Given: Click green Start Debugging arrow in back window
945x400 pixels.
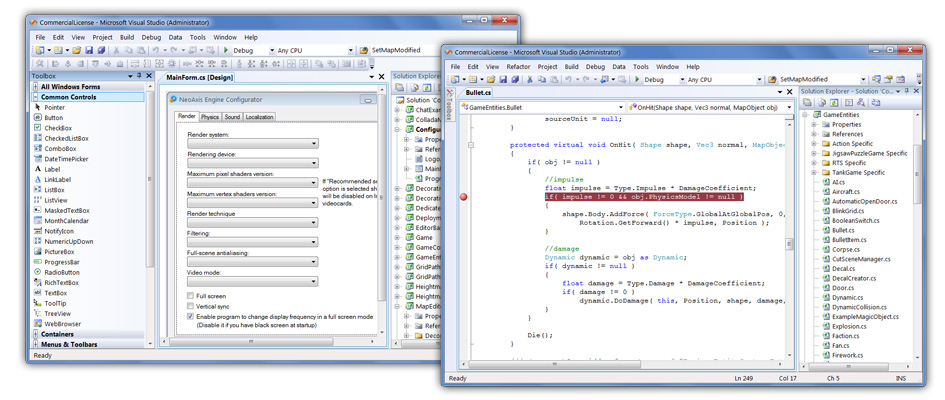Looking at the screenshot, I should pos(225,50).
